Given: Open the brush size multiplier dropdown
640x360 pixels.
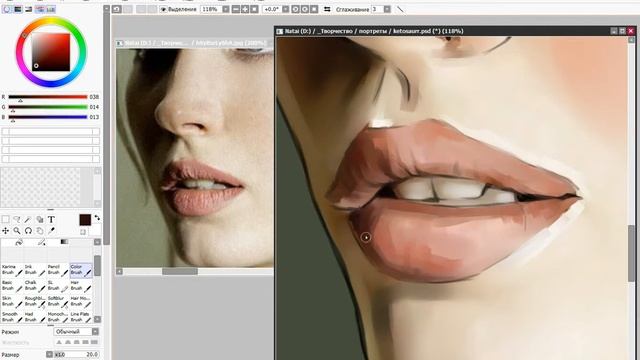Looking at the screenshot, I should [49, 354].
